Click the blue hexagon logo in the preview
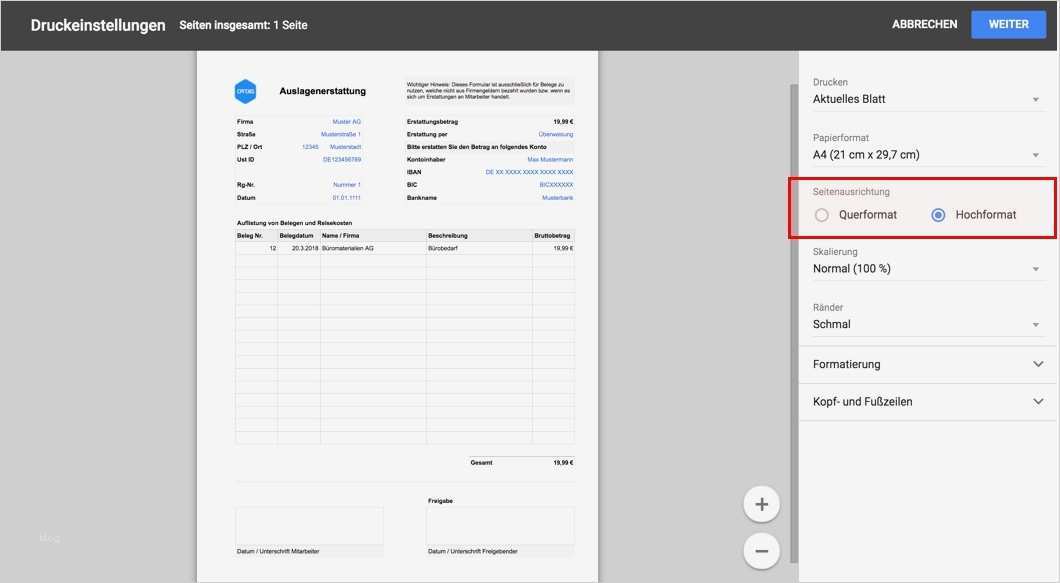Image resolution: width=1060 pixels, height=583 pixels. point(245,91)
